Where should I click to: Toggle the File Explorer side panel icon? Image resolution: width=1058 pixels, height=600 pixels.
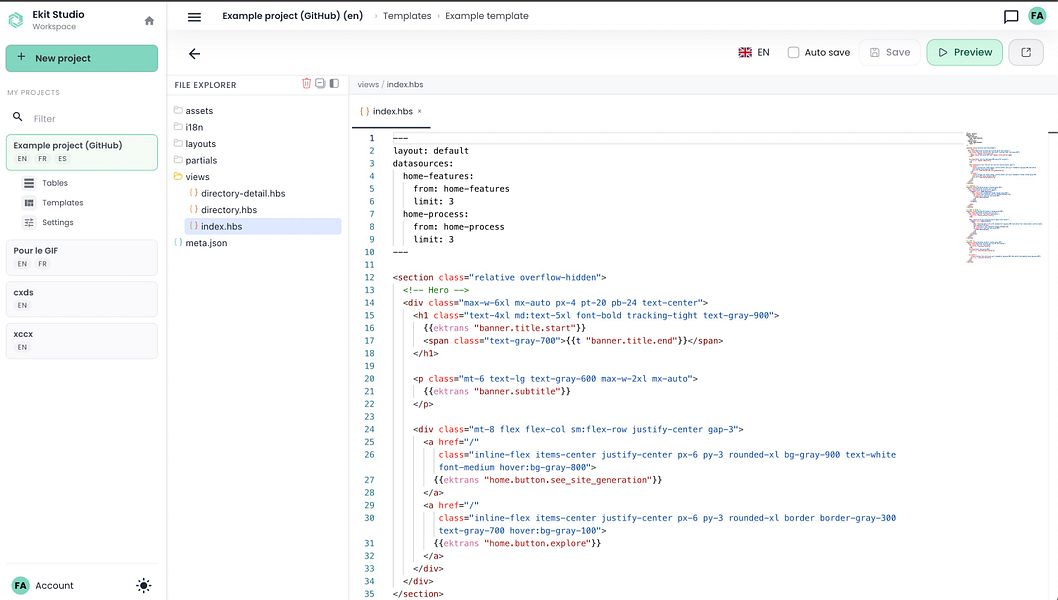pos(334,84)
